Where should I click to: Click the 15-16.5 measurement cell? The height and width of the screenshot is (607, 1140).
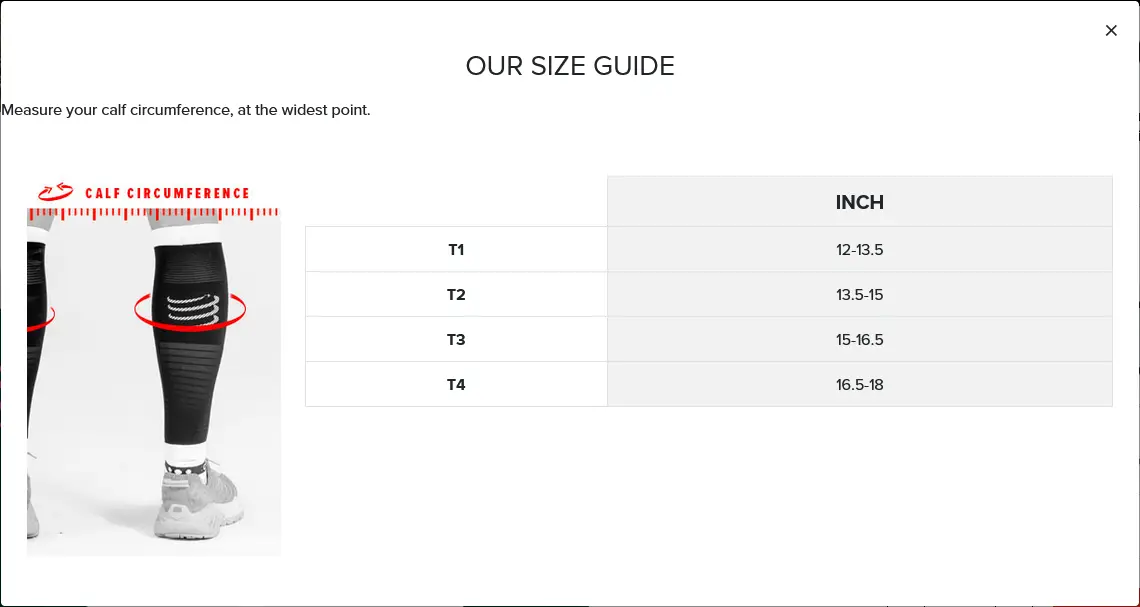(x=859, y=339)
